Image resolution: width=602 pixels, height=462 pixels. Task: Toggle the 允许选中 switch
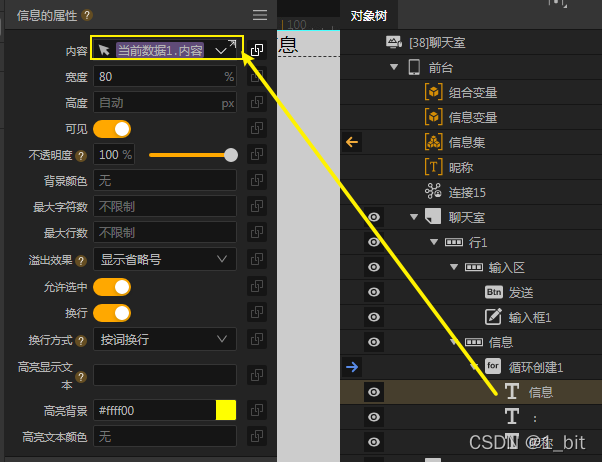[x=112, y=287]
